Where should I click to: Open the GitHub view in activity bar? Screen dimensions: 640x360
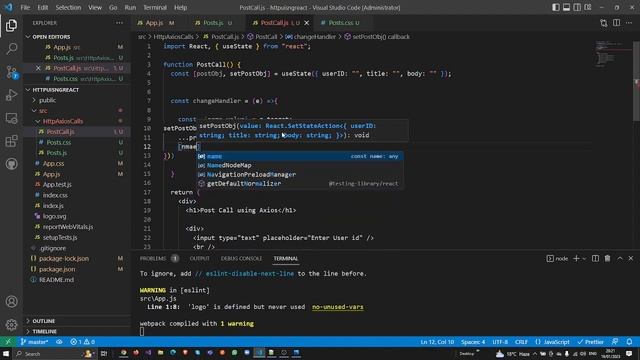pos(11,164)
